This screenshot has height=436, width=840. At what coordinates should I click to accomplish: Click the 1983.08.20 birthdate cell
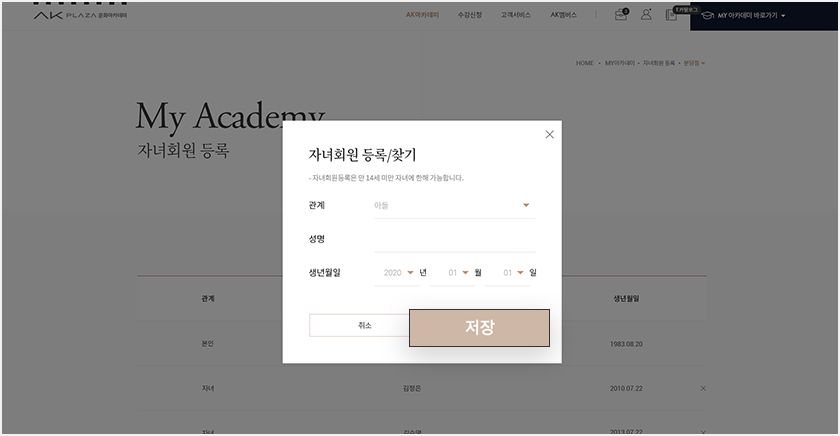(626, 344)
